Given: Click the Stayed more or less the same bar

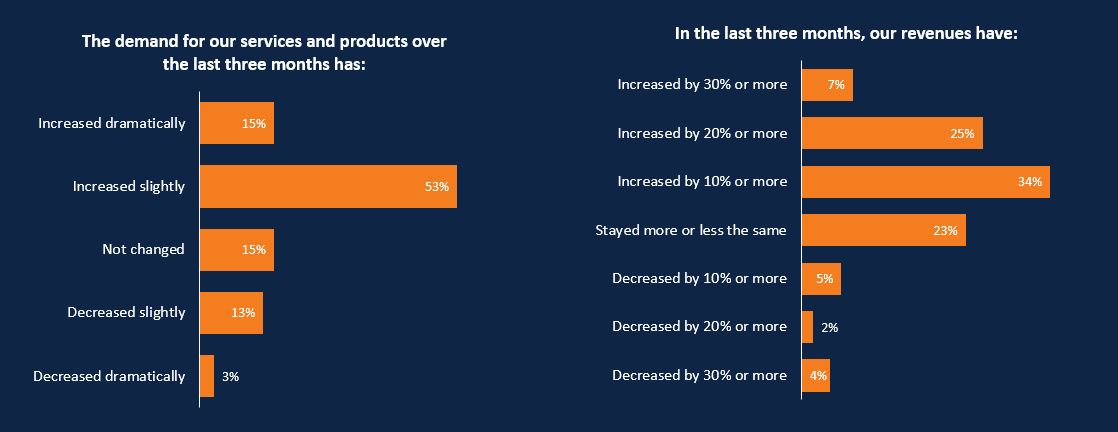Looking at the screenshot, I should [884, 230].
